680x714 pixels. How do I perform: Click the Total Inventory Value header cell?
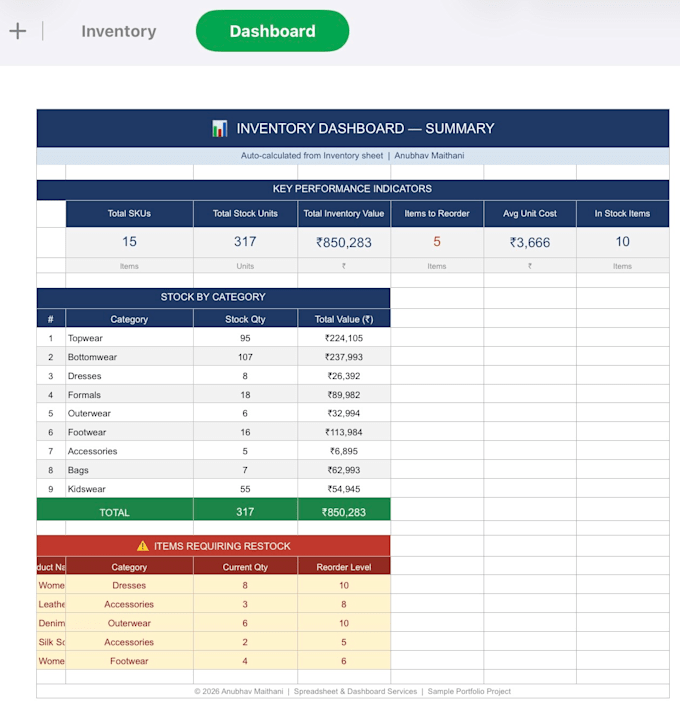(x=344, y=214)
